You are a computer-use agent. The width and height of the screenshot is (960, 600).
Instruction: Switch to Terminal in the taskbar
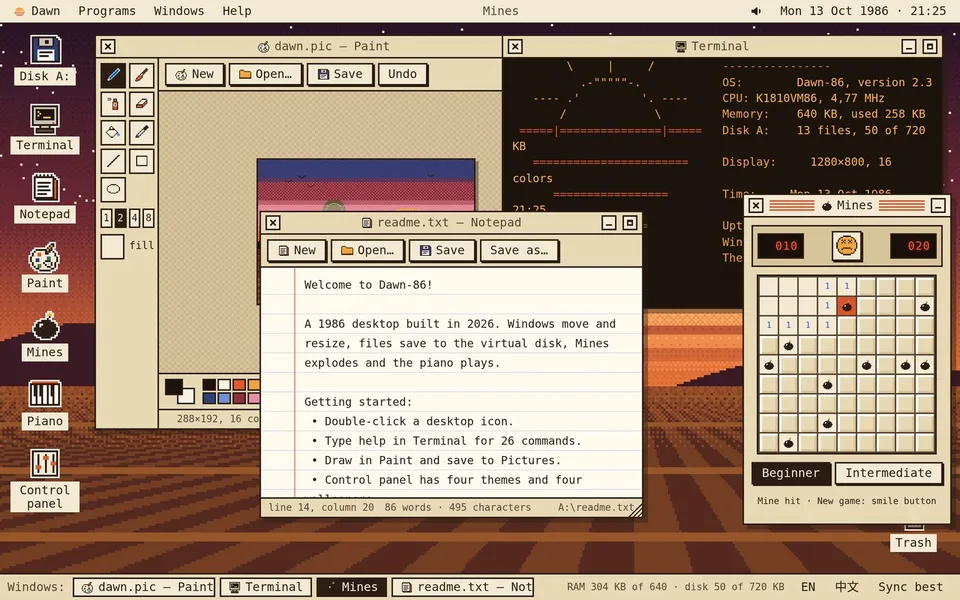266,587
